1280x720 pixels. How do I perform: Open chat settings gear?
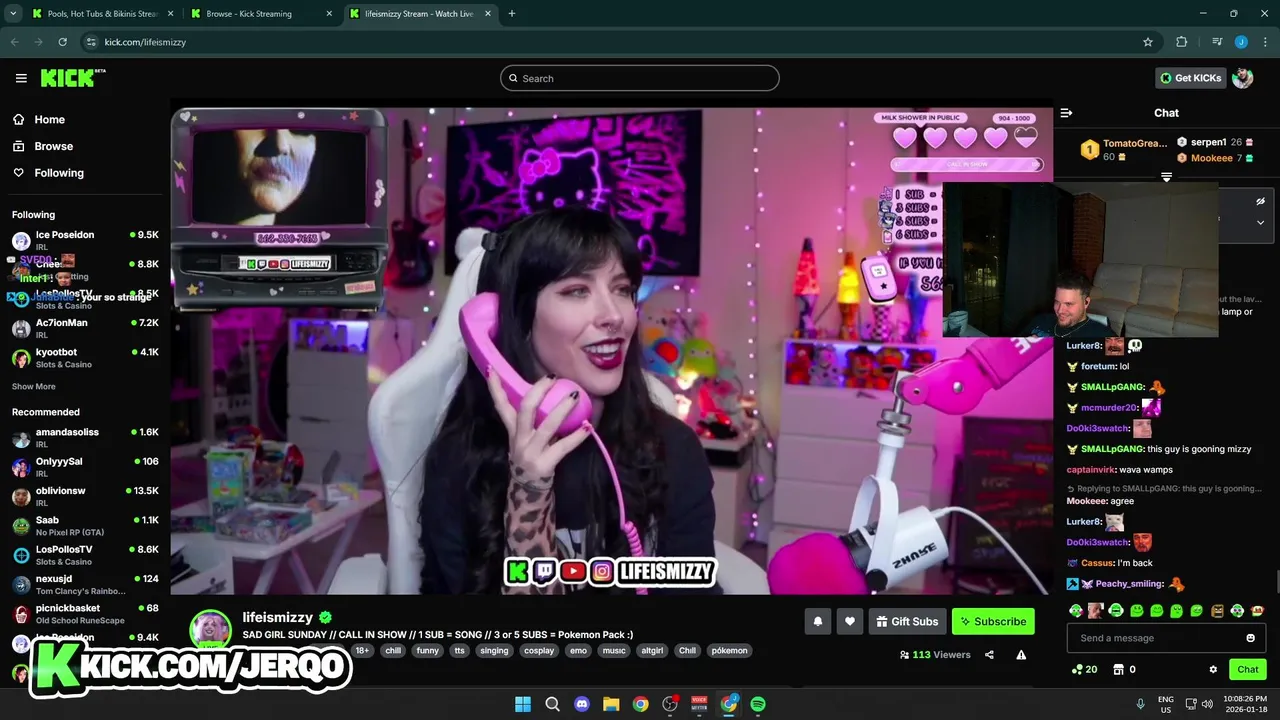(x=1213, y=670)
